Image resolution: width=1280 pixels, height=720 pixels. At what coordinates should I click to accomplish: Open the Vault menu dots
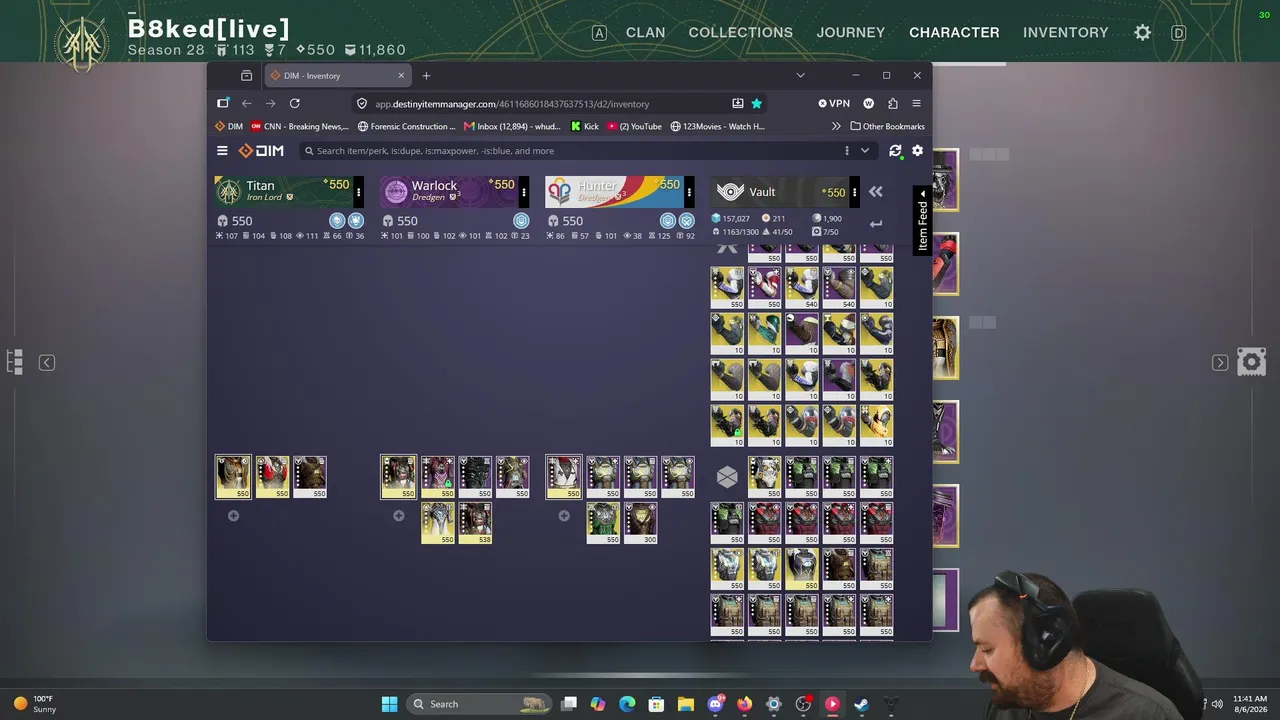tap(854, 192)
